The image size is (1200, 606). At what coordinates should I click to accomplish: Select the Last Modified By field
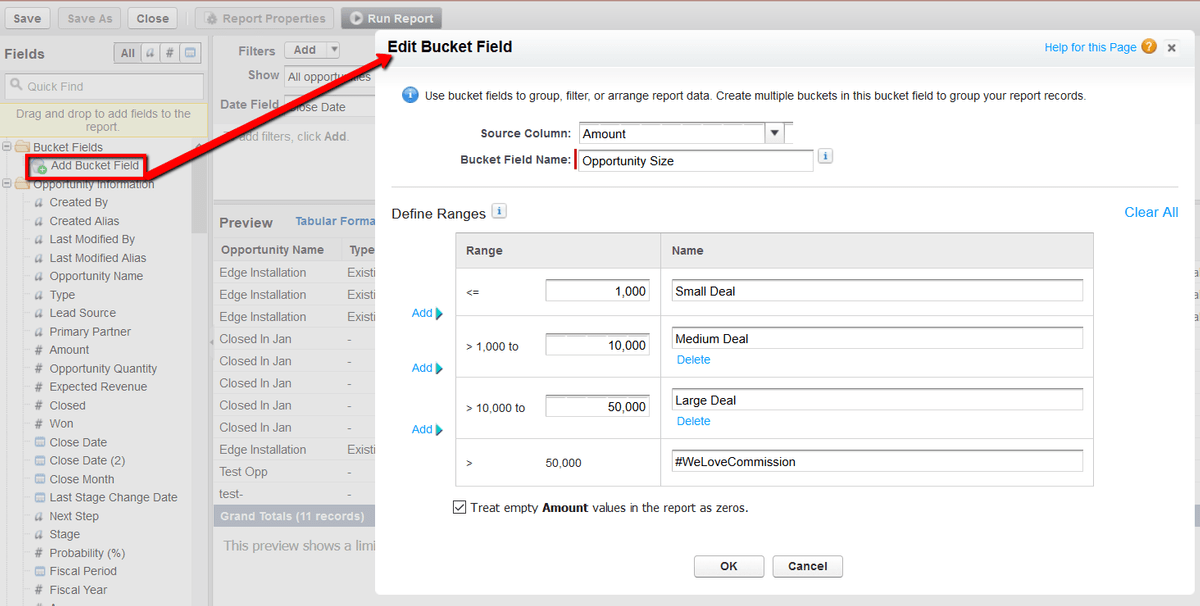pyautogui.click(x=92, y=239)
